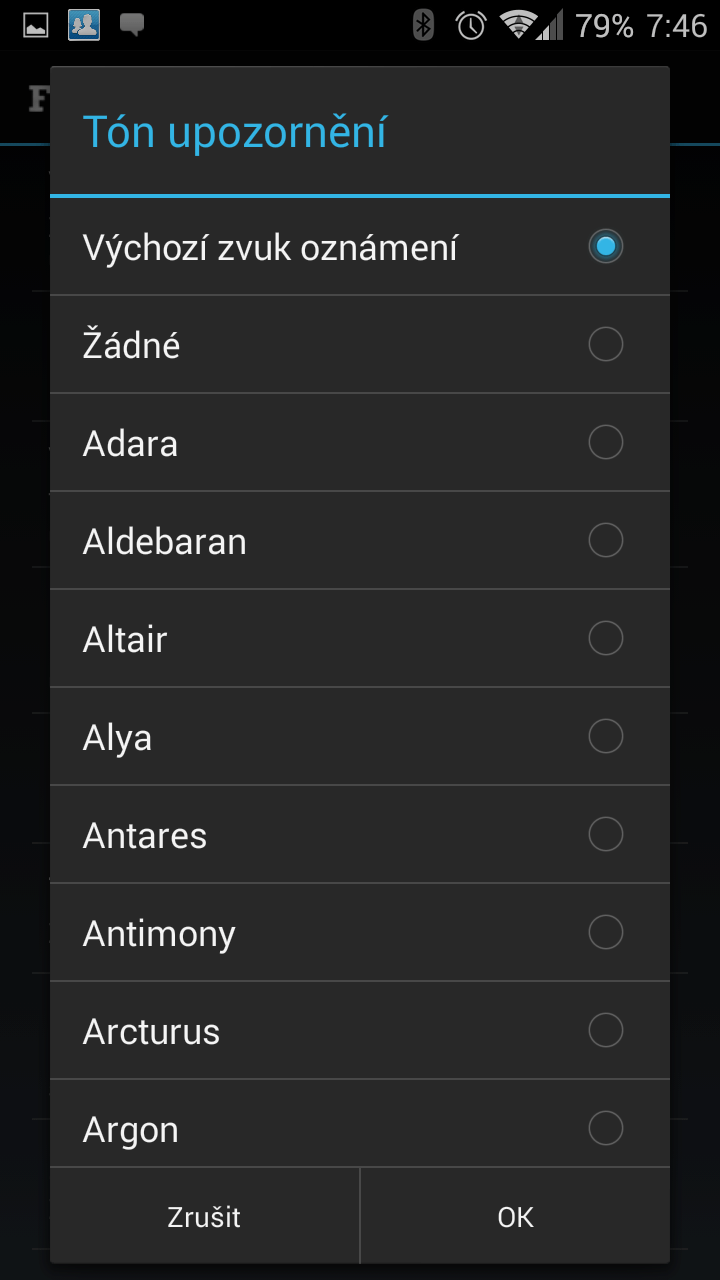Tap the 79% battery indicator
720x1280 pixels.
[x=604, y=25]
